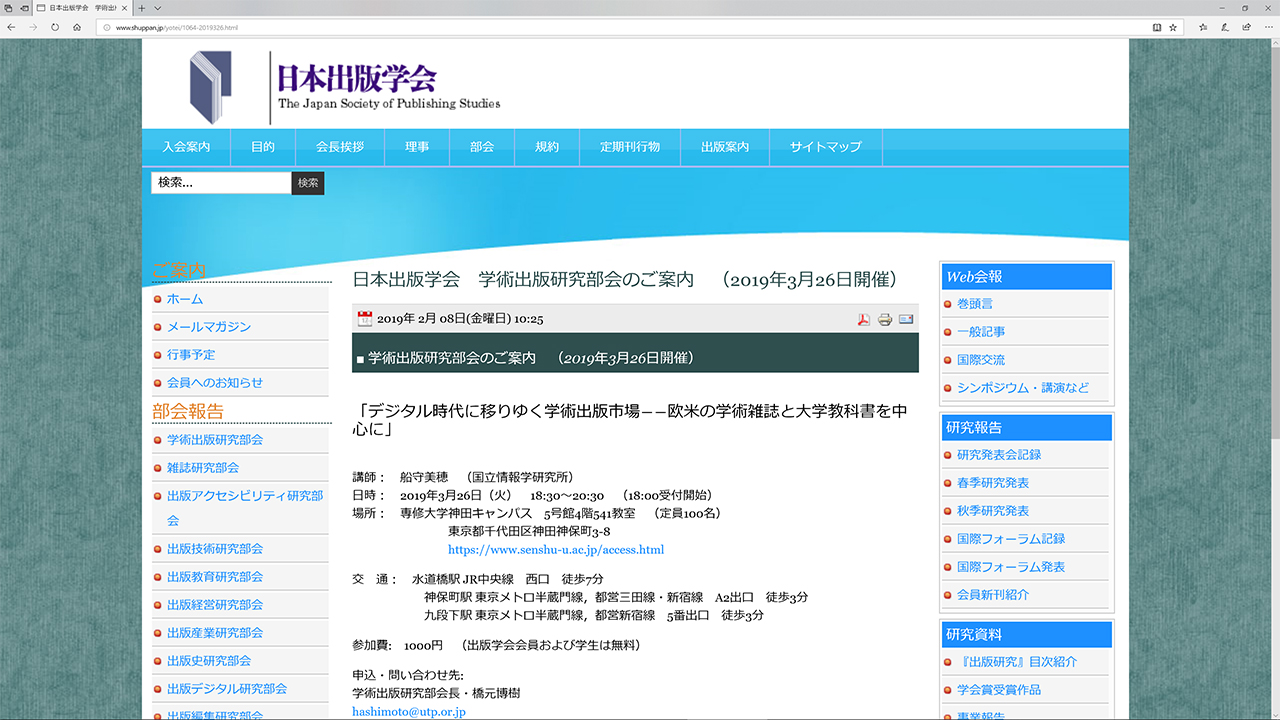Image resolution: width=1280 pixels, height=720 pixels.
Task: Open the 出版教育研究部会 sidebar link
Action: [215, 577]
